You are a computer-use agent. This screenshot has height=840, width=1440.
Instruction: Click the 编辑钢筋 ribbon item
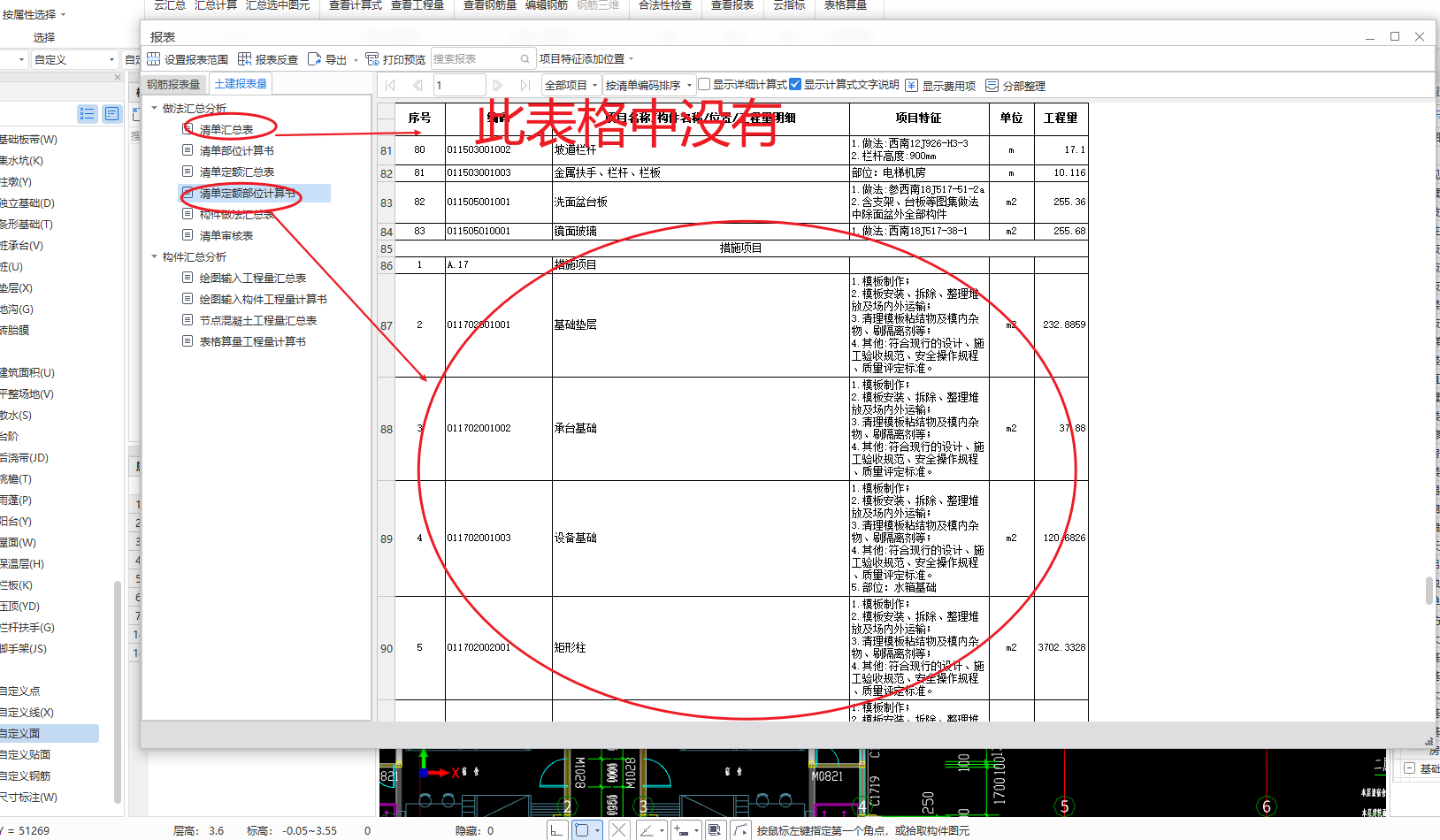point(546,5)
